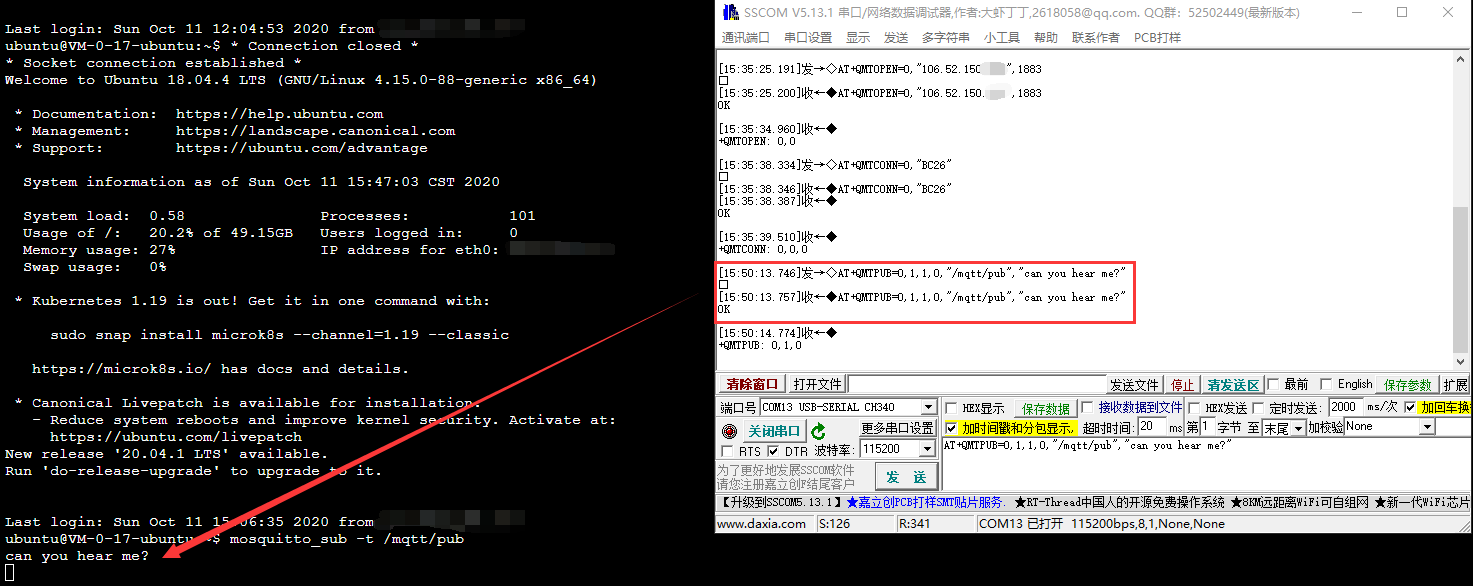Open the 加校验 None checksum dropdown
The height and width of the screenshot is (586, 1473).
1427,427
